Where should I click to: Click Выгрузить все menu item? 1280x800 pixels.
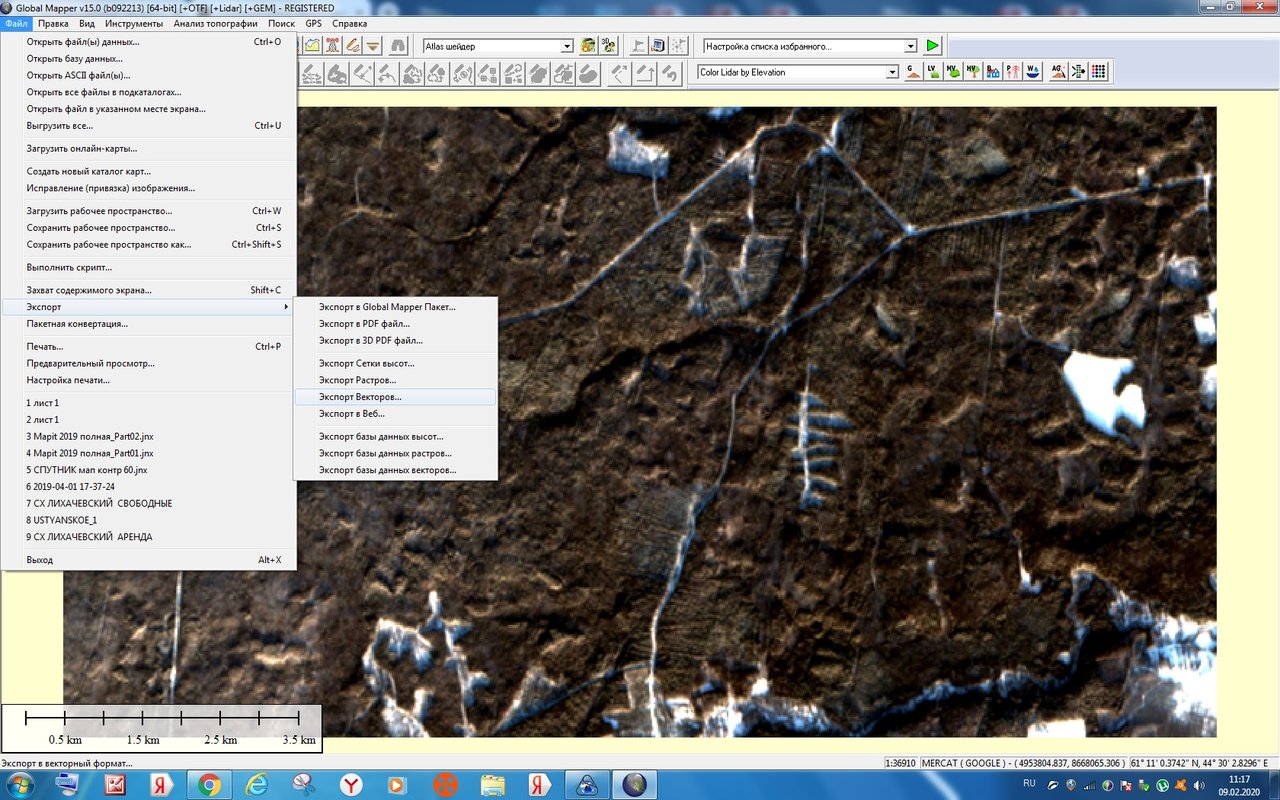[148, 126]
